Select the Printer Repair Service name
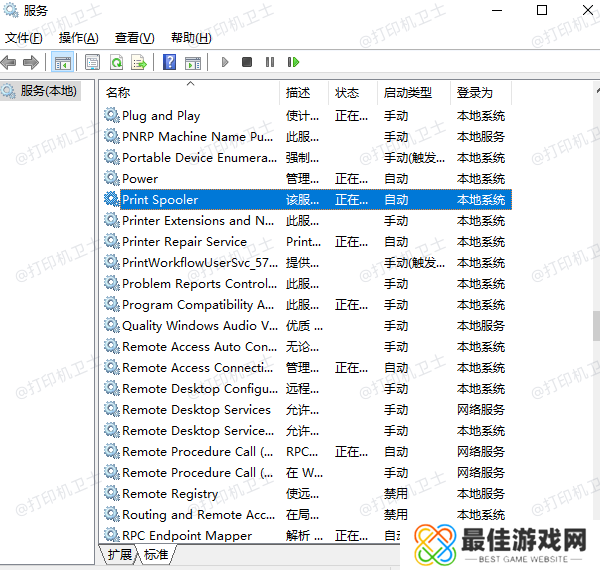Viewport: 600px width, 570px height. pos(184,242)
